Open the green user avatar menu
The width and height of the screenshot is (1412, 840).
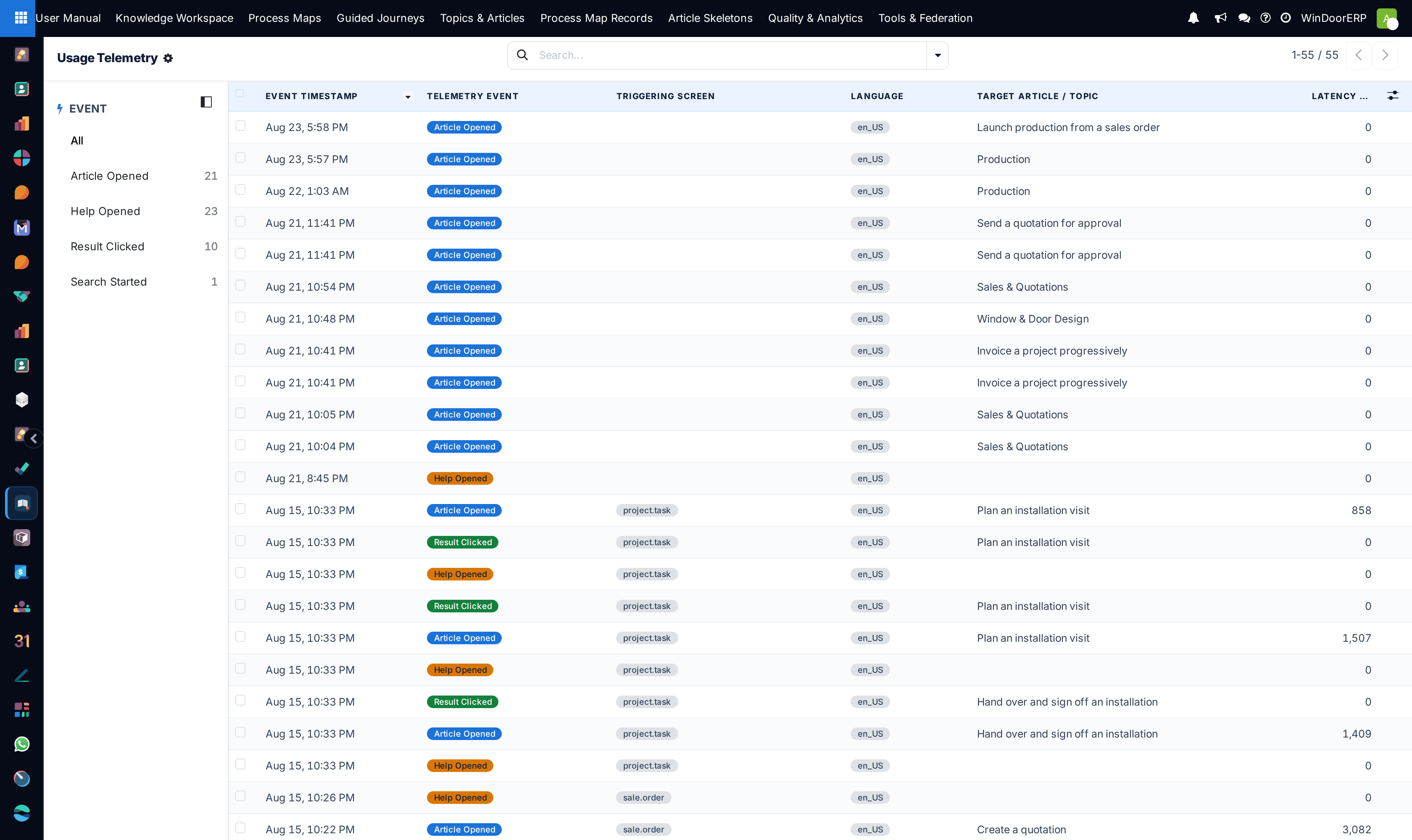[1386, 18]
